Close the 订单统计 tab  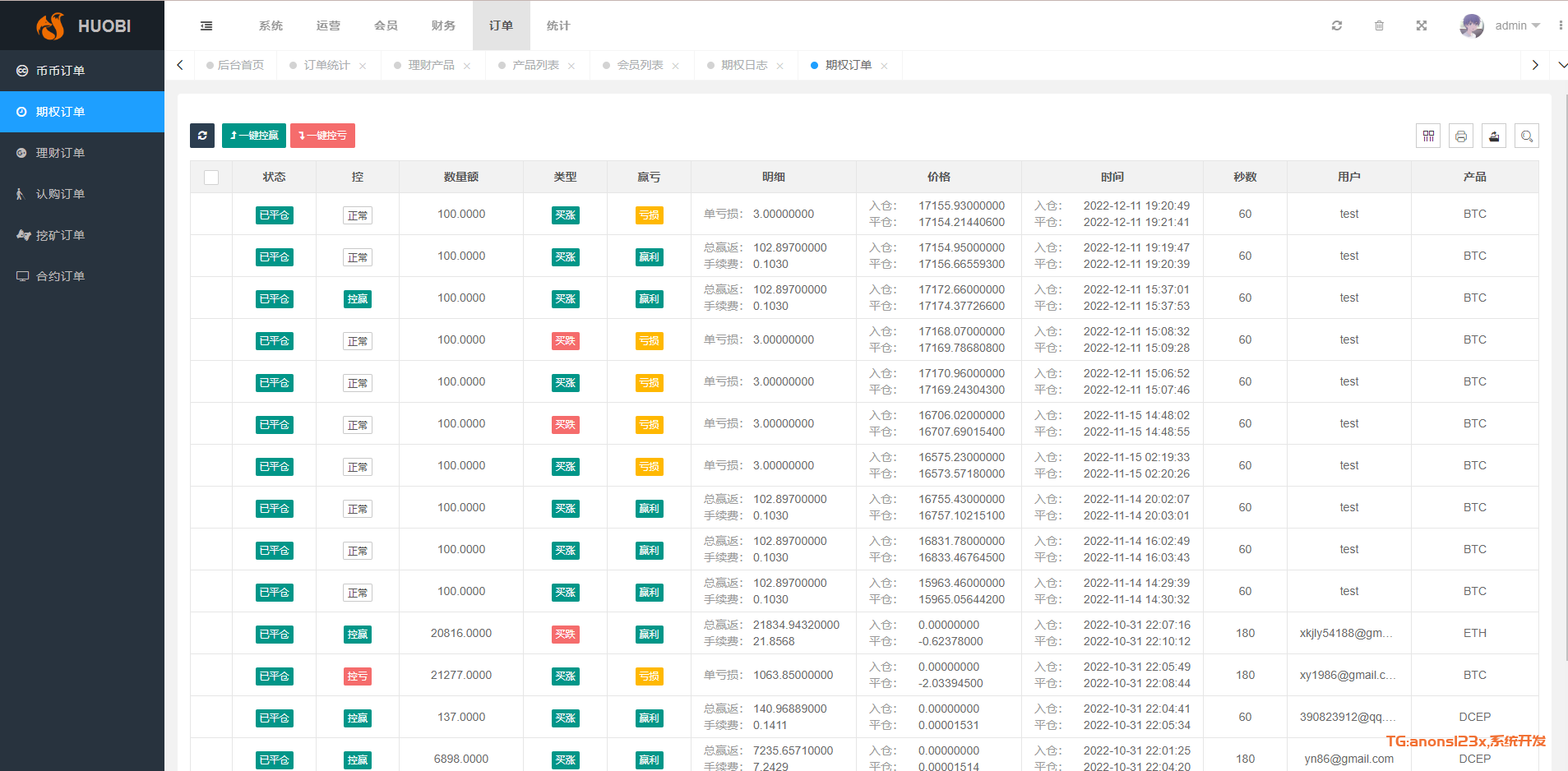[363, 66]
